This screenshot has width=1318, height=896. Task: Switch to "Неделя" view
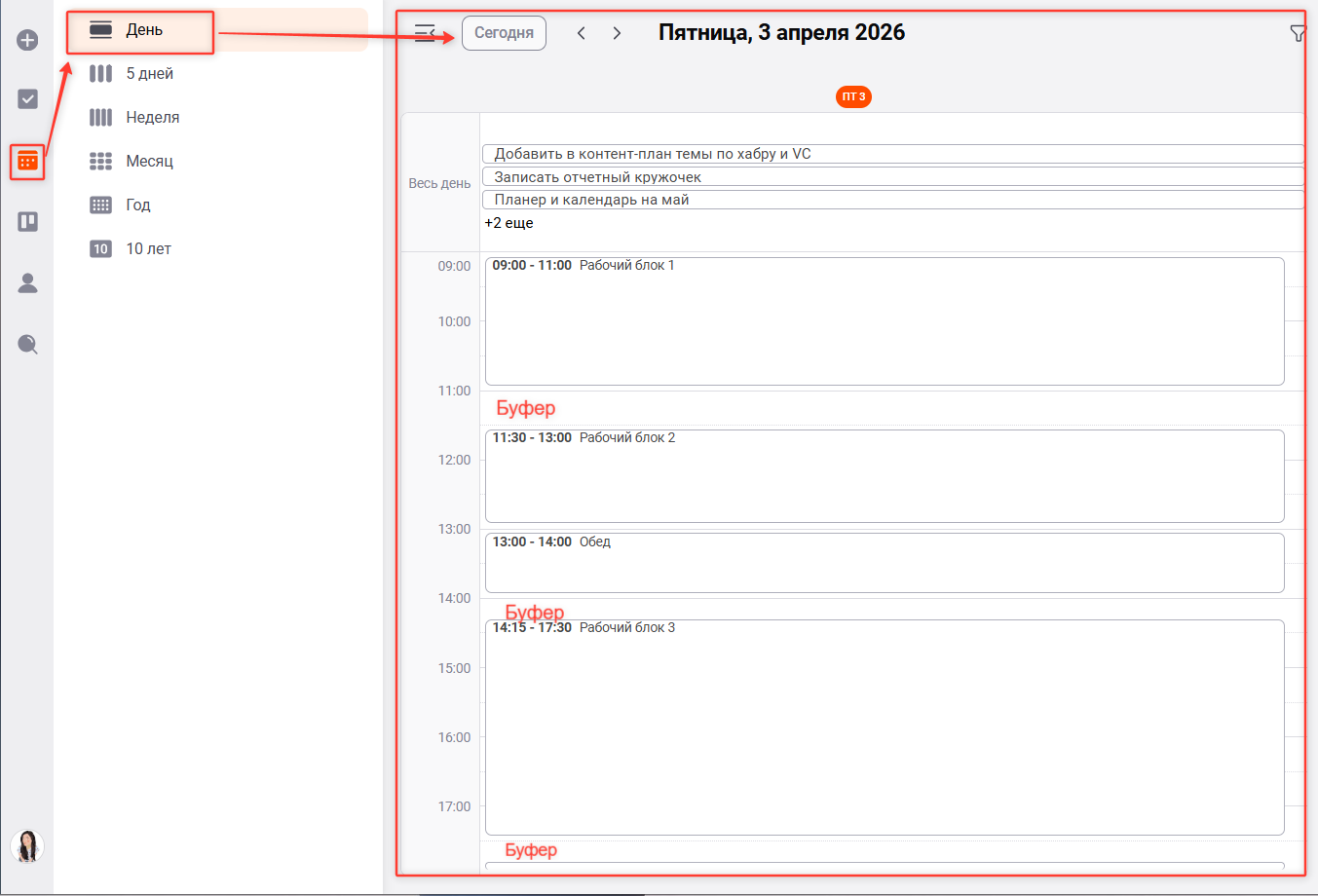[x=152, y=118]
